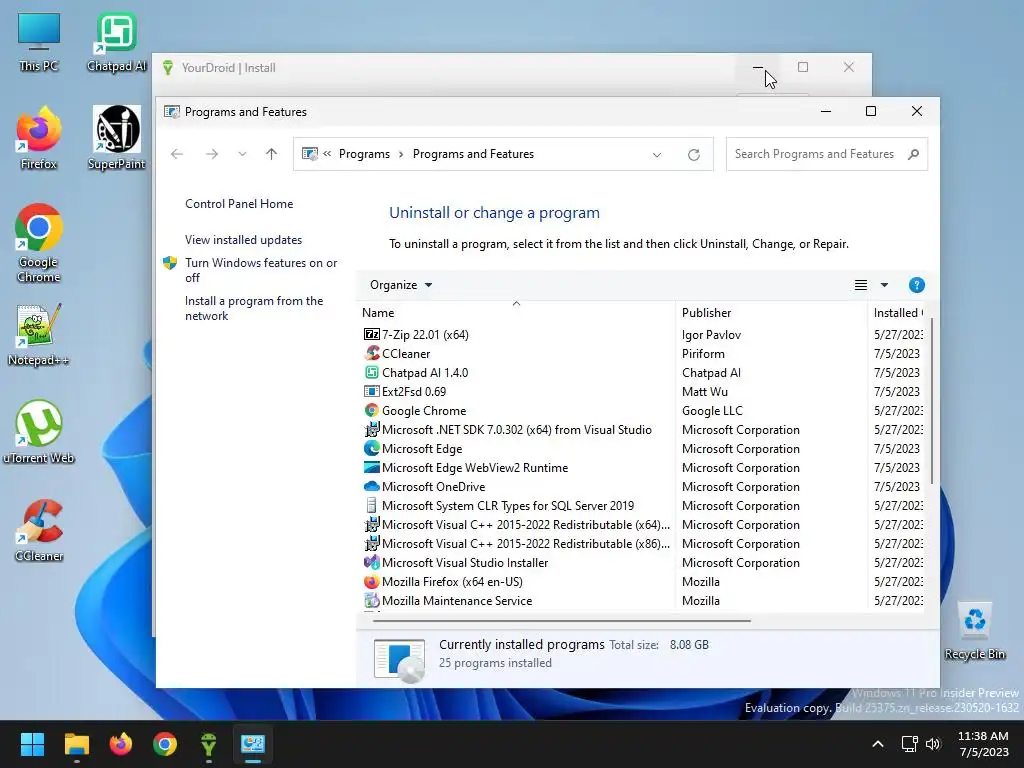Go up one level to Programs
Image resolution: width=1024 pixels, height=768 pixels.
272,154
